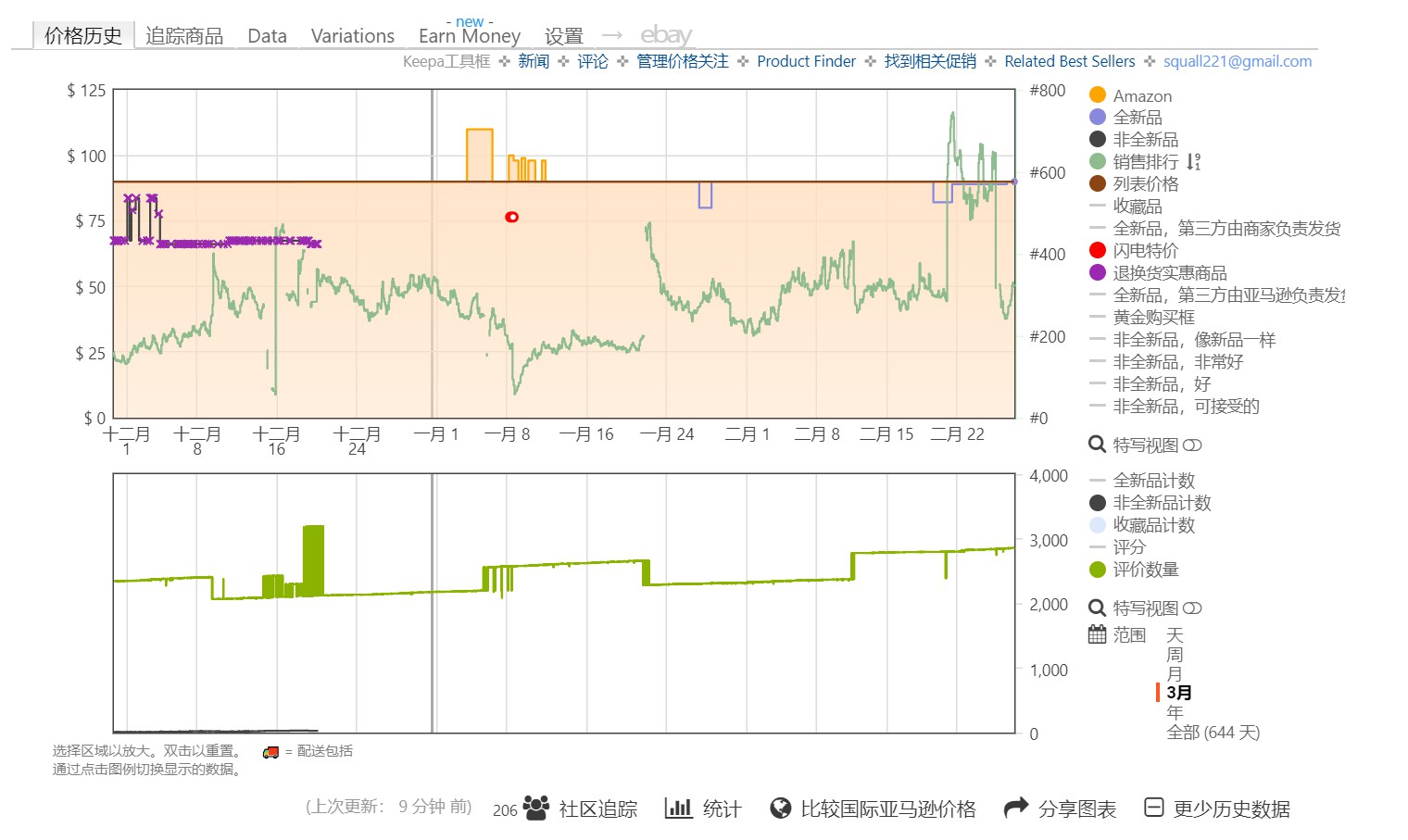Screen dimensions: 1408x840
Task: Set range to 月 (month)
Action: point(1175,674)
